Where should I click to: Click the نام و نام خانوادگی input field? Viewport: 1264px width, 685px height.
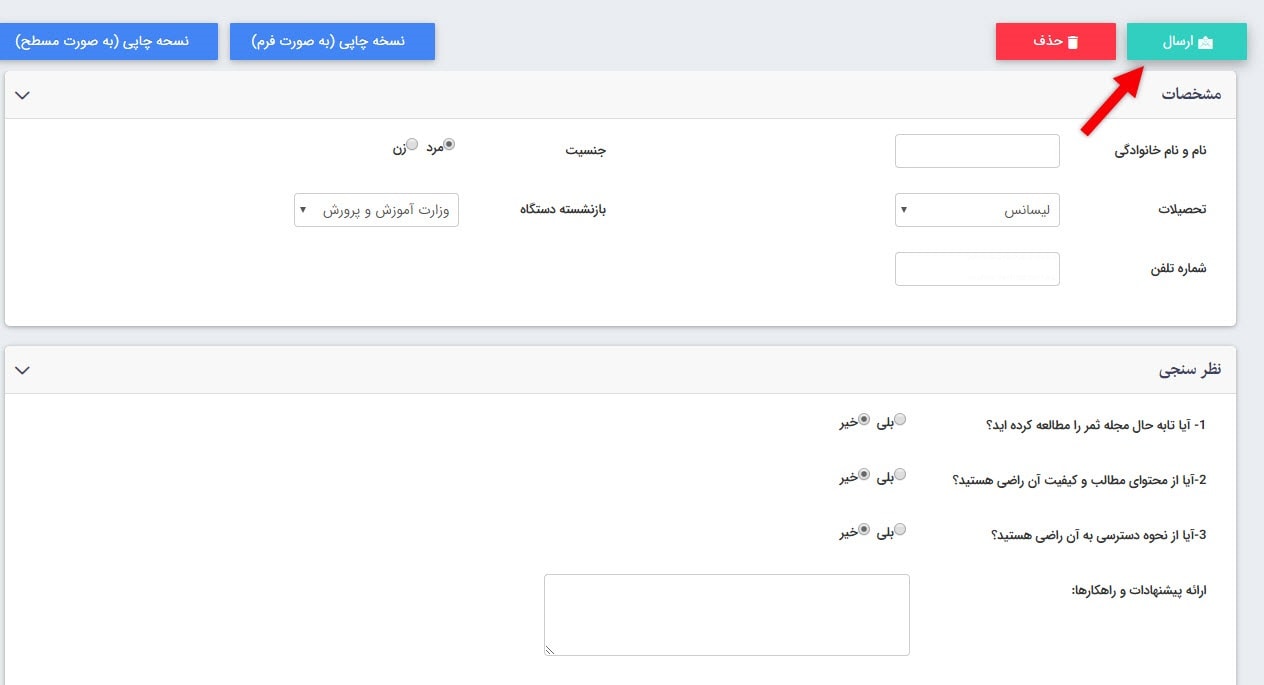(x=977, y=150)
